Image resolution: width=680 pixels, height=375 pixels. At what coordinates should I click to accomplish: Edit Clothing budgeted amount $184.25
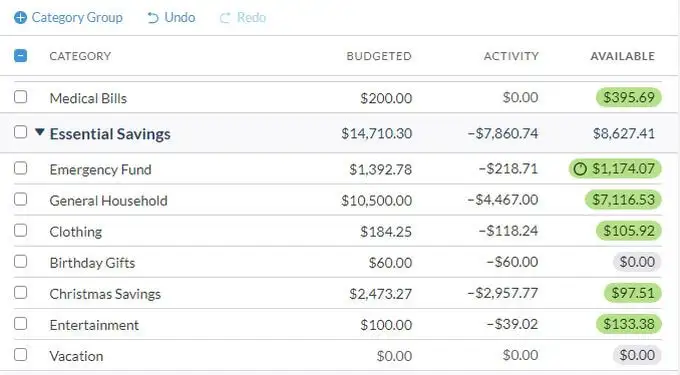tap(386, 232)
